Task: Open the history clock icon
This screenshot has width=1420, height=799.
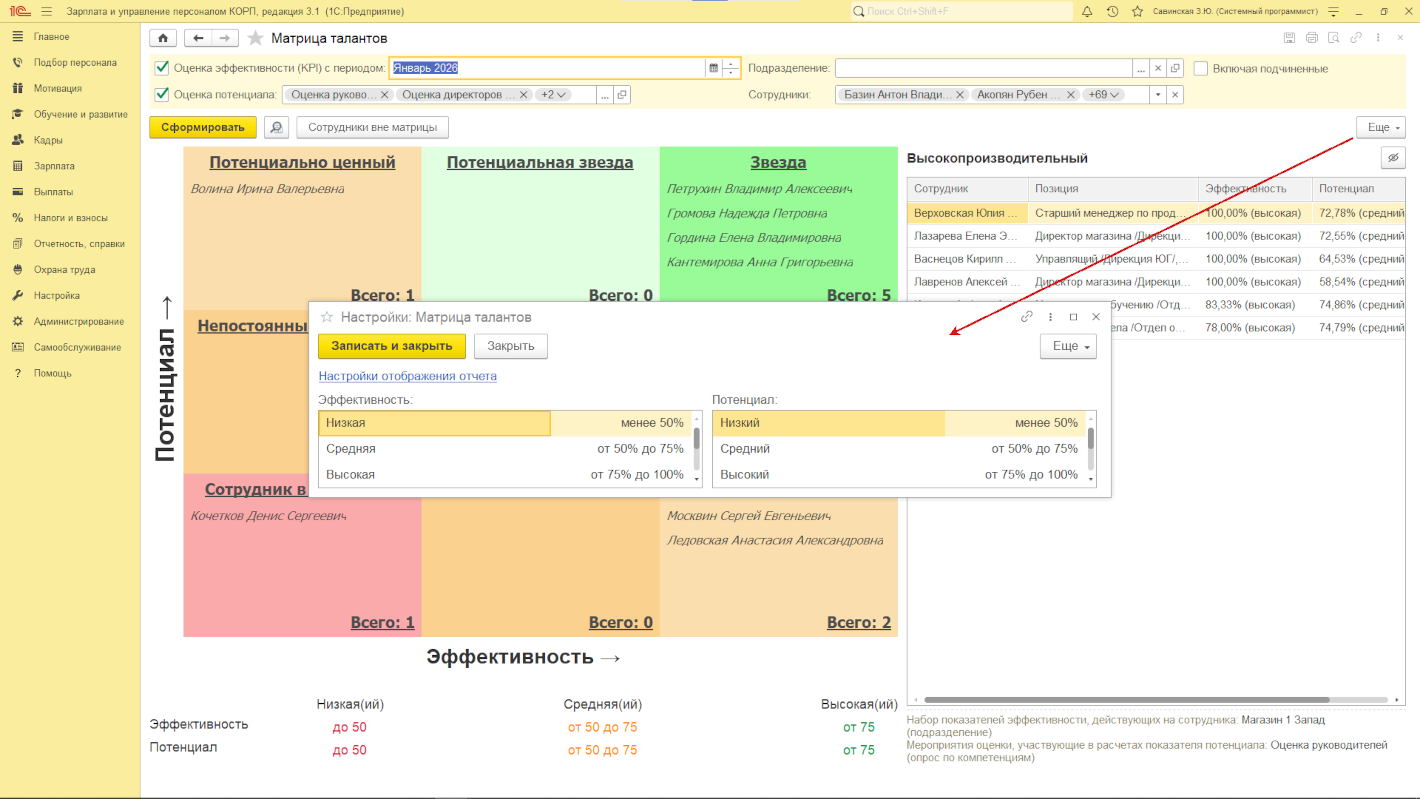Action: 1112,11
